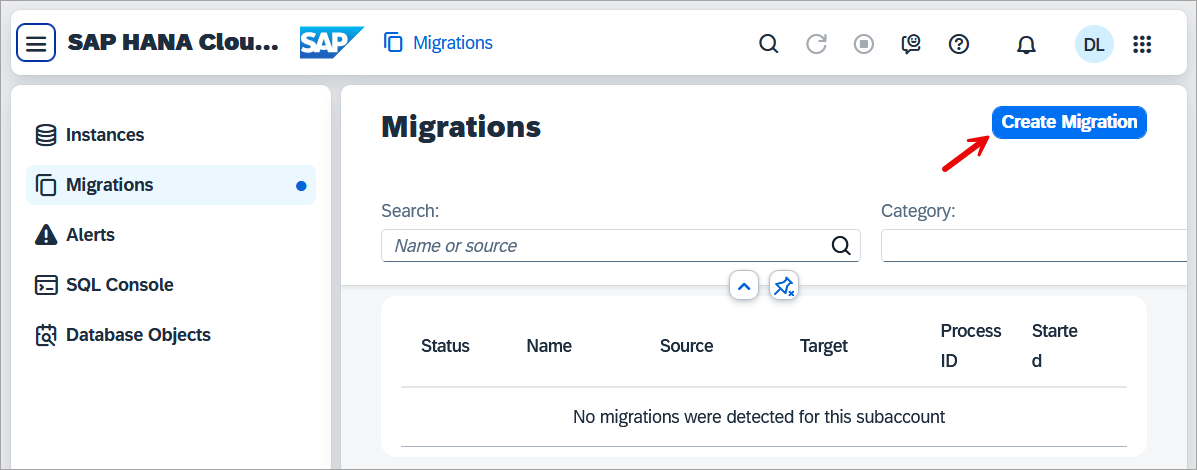Open SQL Console in side navigation
This screenshot has width=1197, height=470.
coord(171,285)
